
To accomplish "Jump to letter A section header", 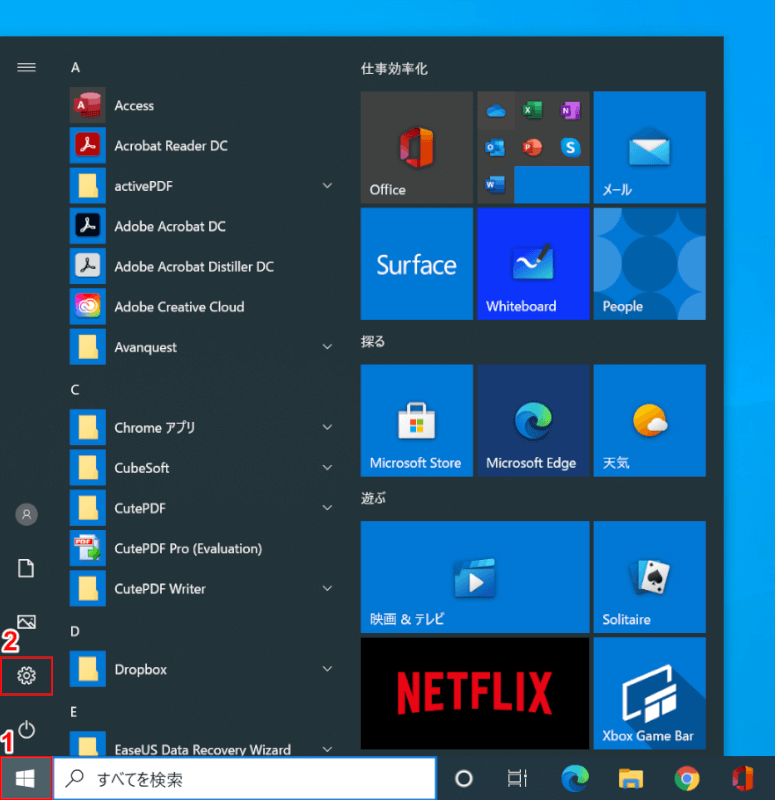I will (76, 67).
